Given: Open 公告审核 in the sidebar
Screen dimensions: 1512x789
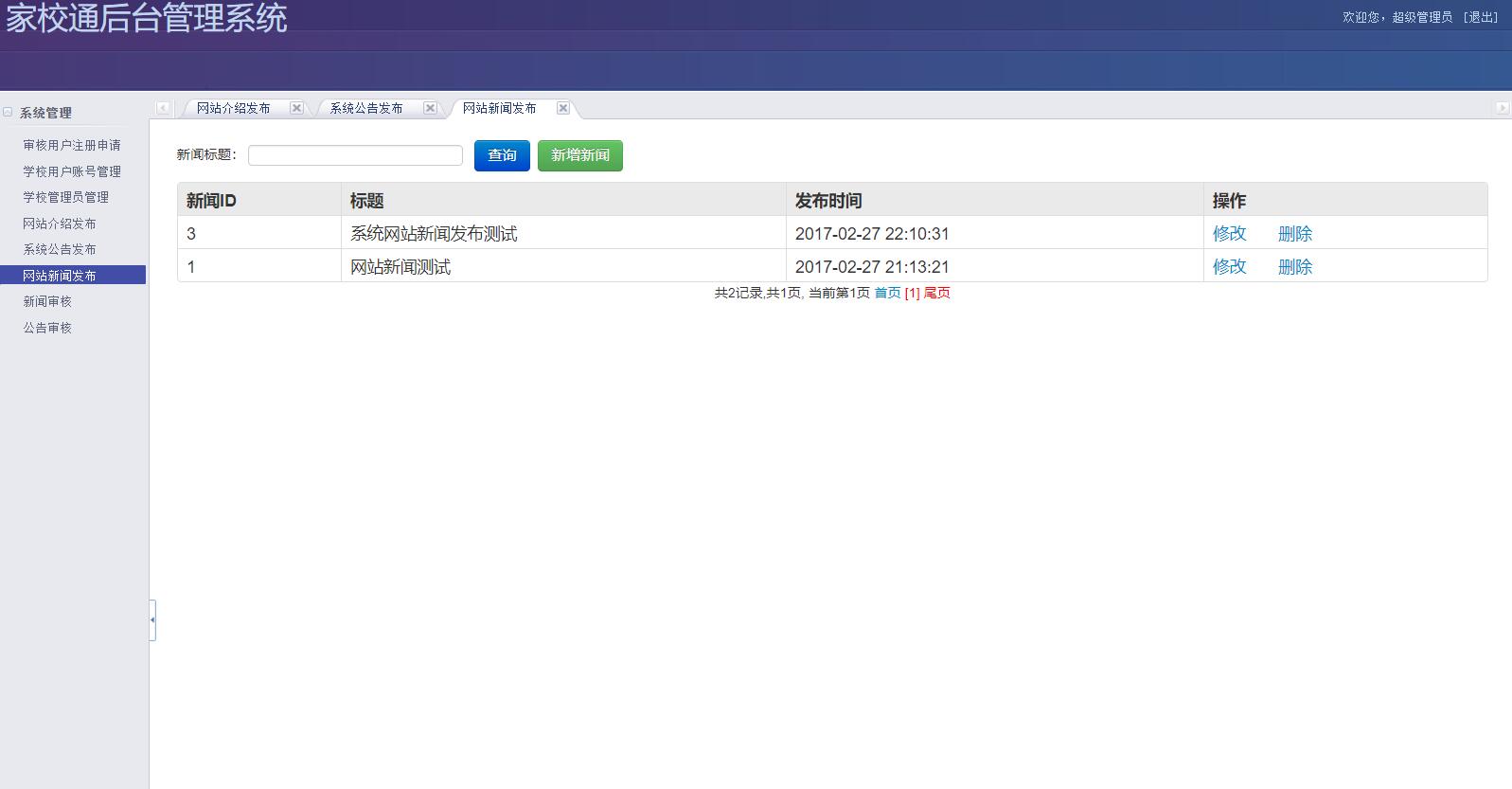Looking at the screenshot, I should (47, 328).
